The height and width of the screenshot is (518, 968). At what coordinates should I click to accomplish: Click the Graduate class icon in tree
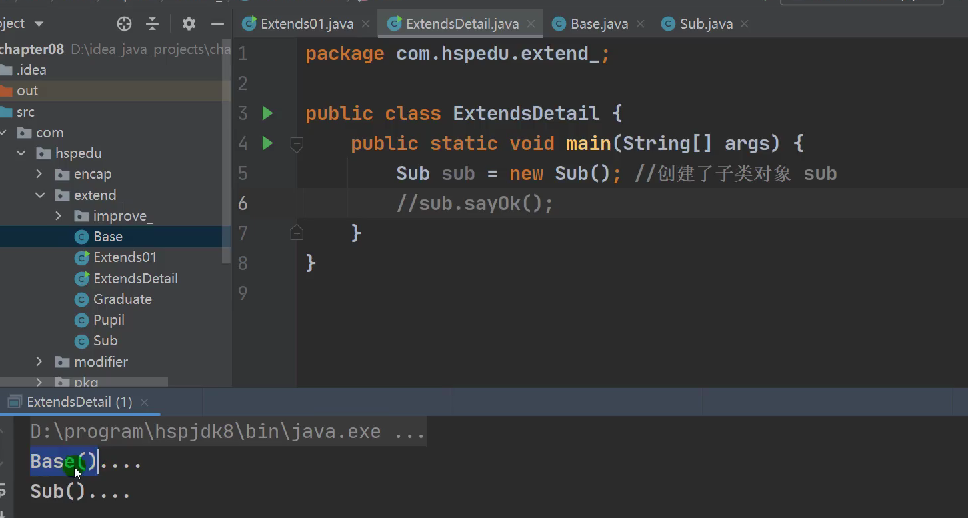coord(81,299)
